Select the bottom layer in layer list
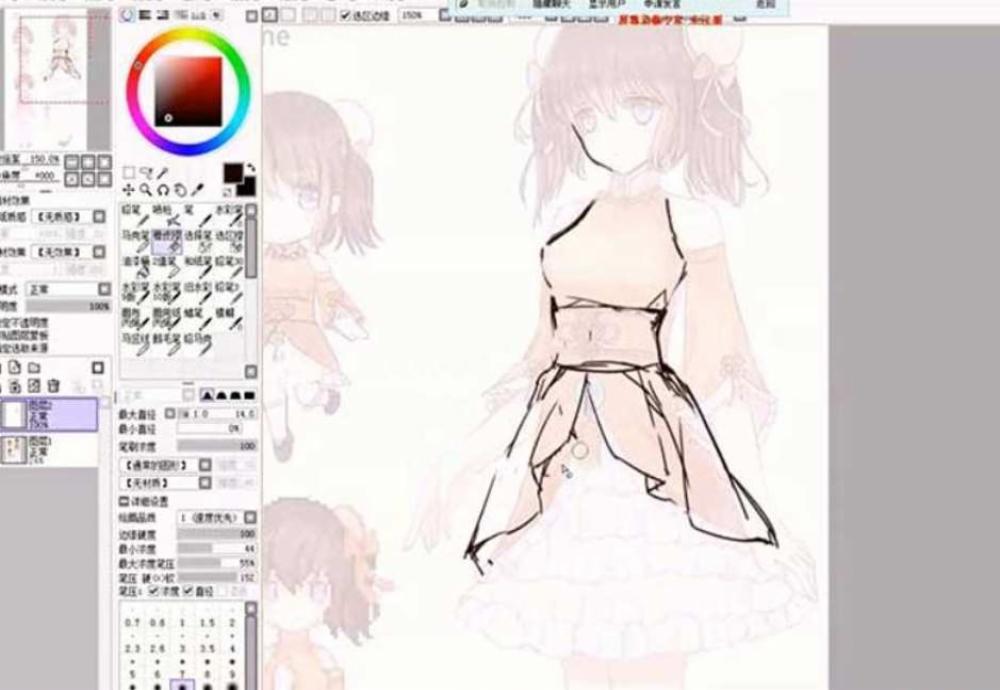 (50, 449)
